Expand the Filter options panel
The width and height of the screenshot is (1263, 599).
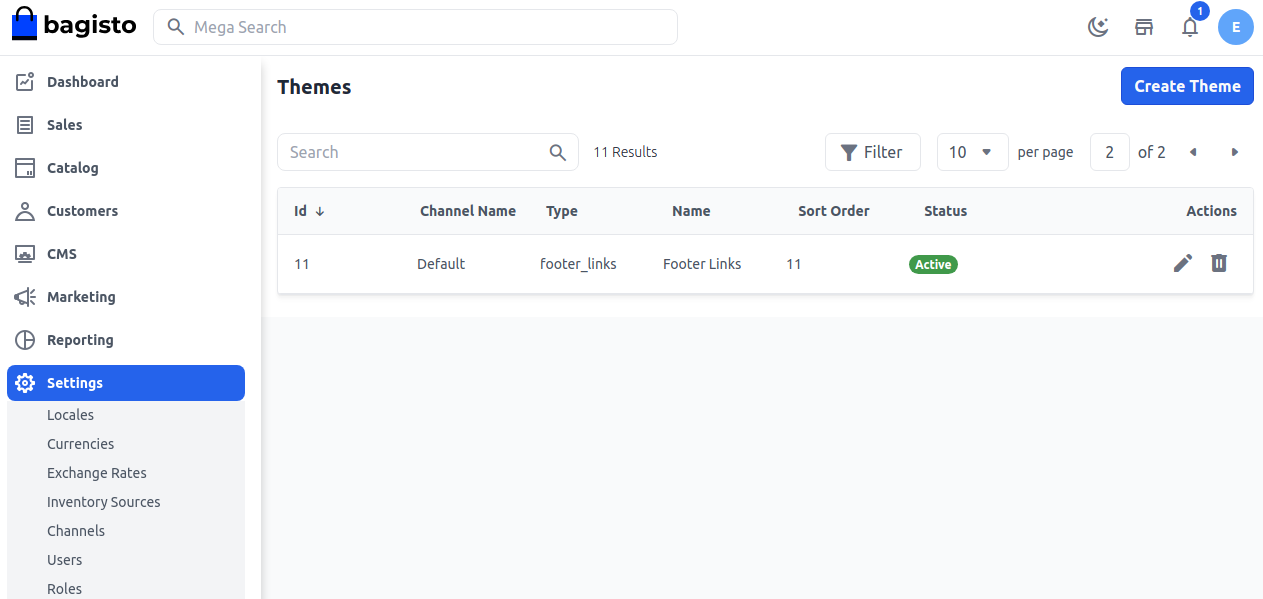point(872,151)
